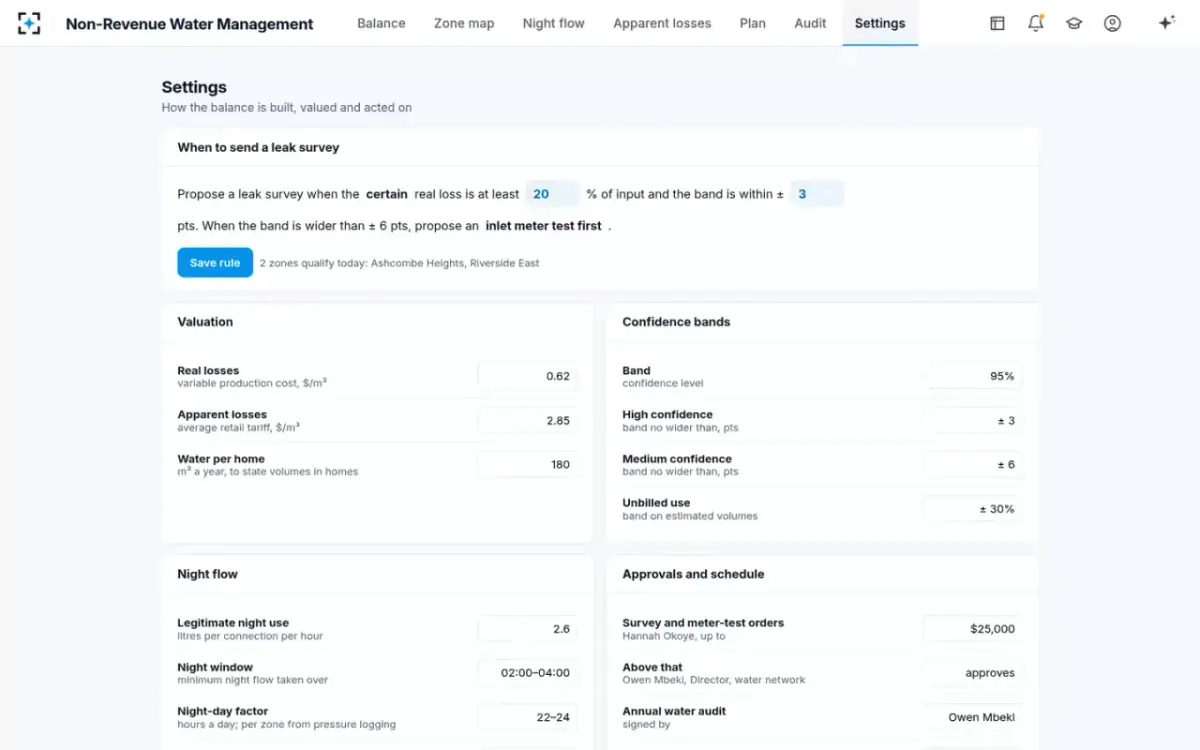Open the Zone map tab
The width and height of the screenshot is (1200, 750).
coord(464,23)
